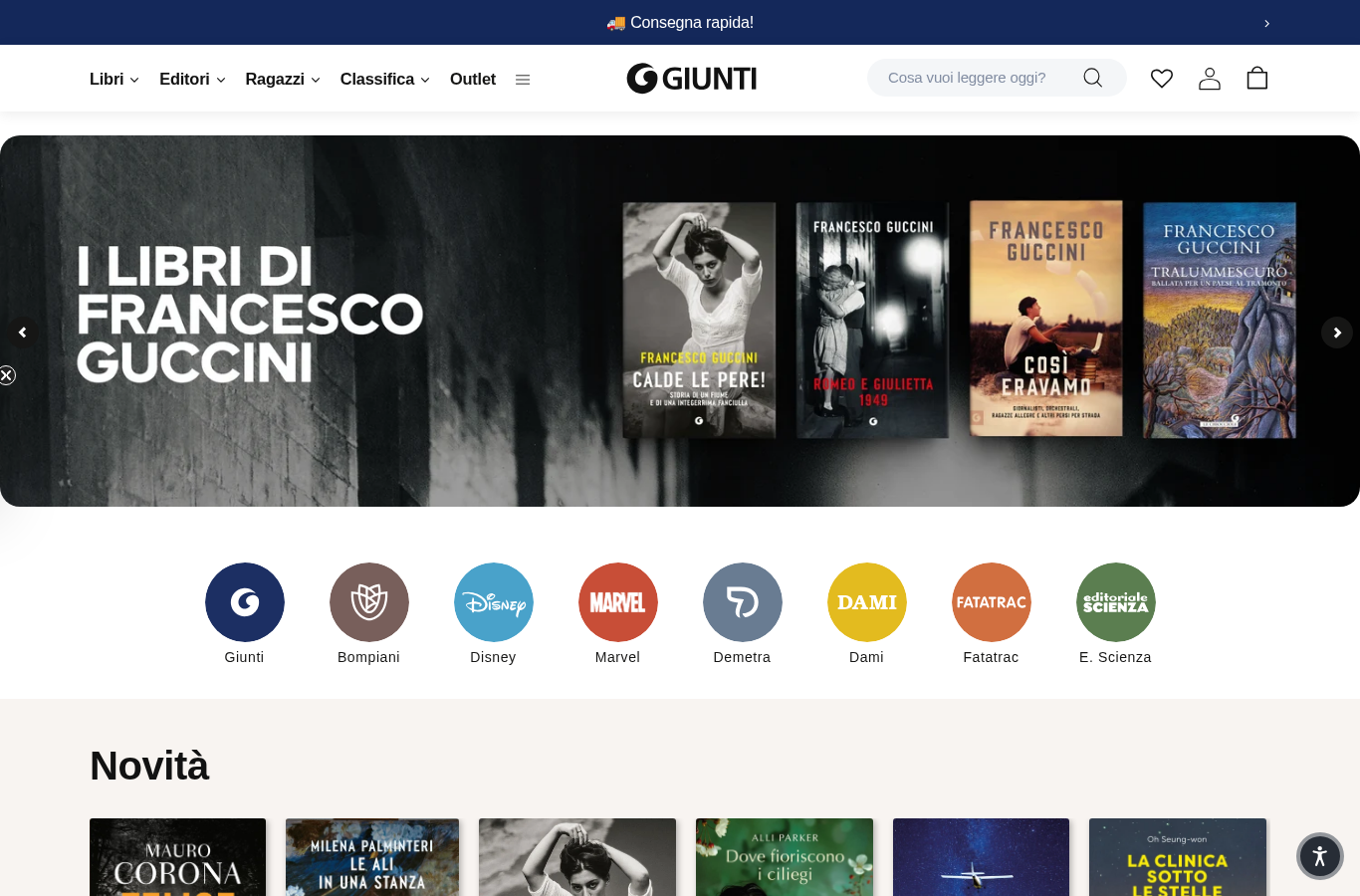
Task: Select the Marvel publisher circle icon
Action: coord(618,602)
